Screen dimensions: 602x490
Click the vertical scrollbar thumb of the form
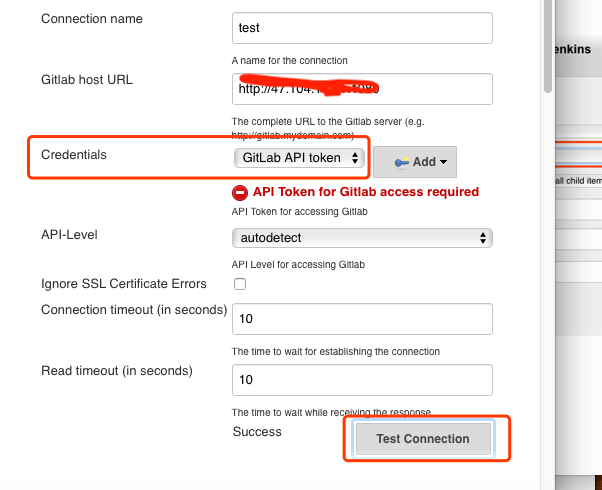(x=547, y=45)
